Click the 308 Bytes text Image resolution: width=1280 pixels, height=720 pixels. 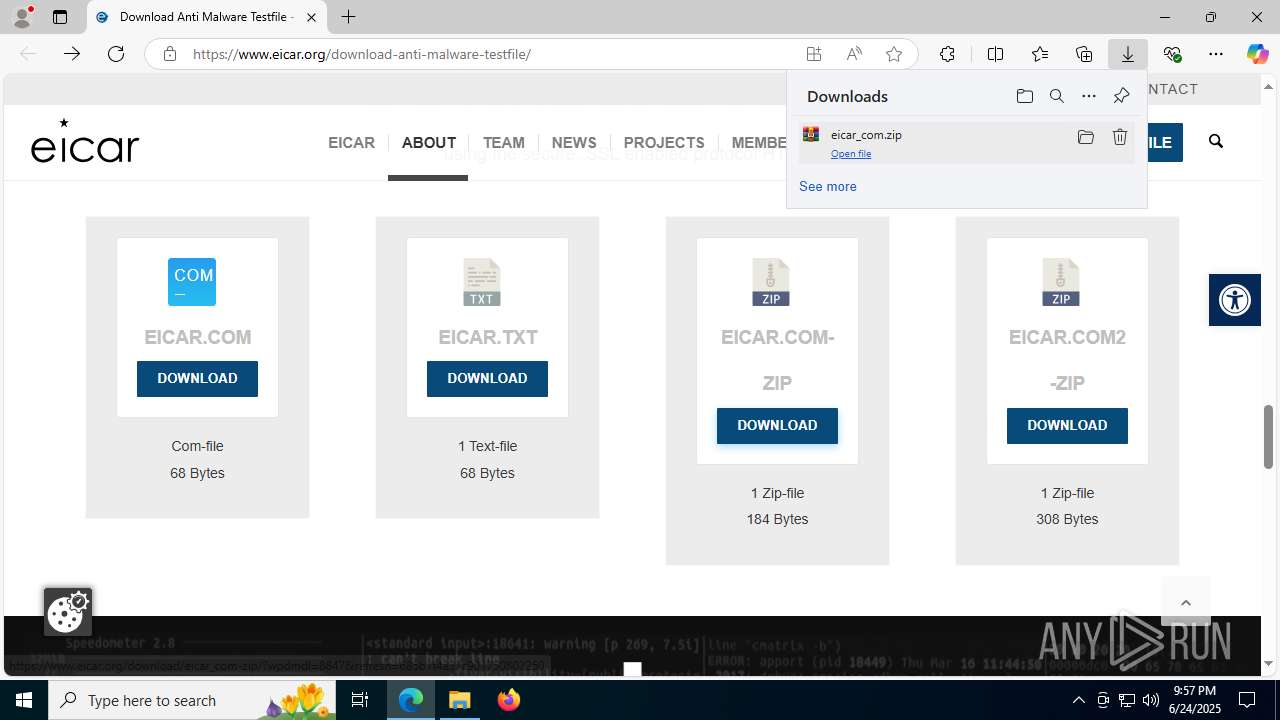[1067, 519]
